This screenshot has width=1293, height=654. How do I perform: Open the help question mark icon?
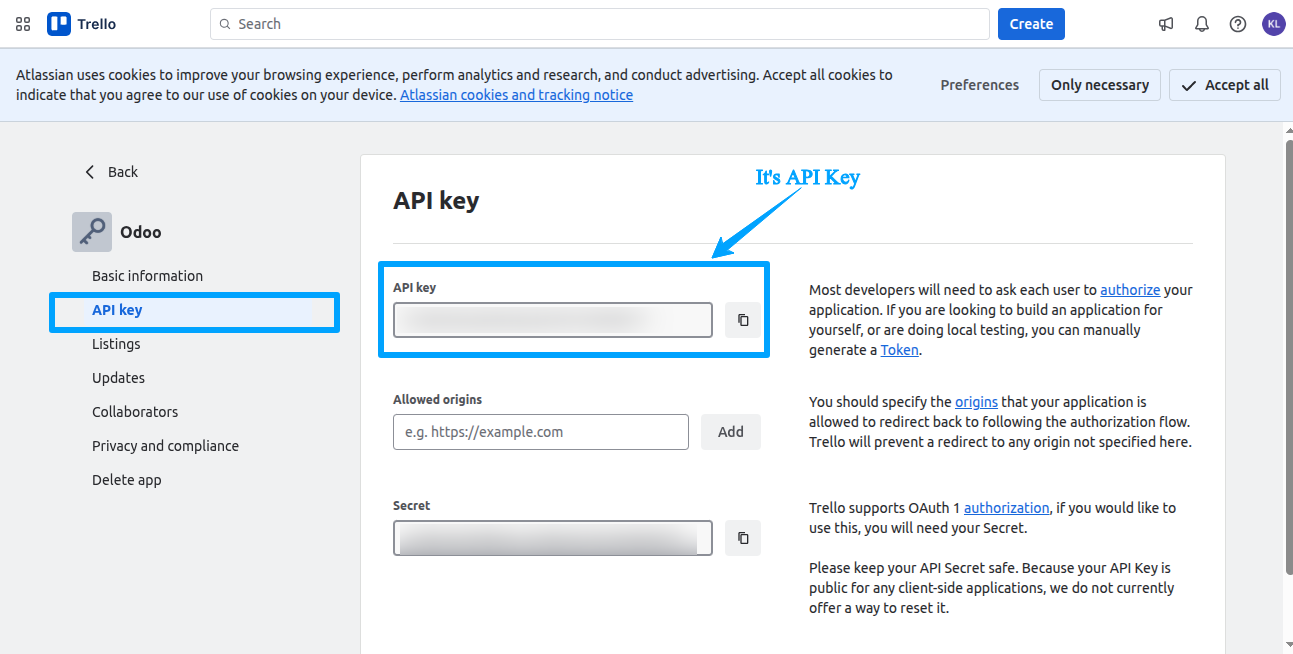pyautogui.click(x=1238, y=24)
